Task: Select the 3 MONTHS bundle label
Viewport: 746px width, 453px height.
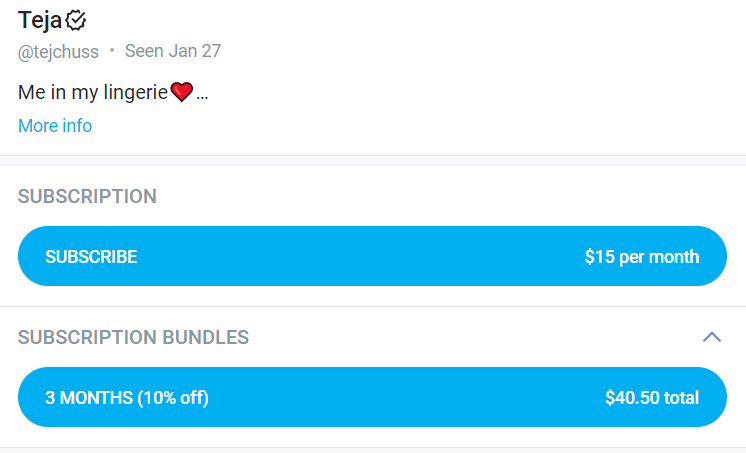Action: point(89,398)
